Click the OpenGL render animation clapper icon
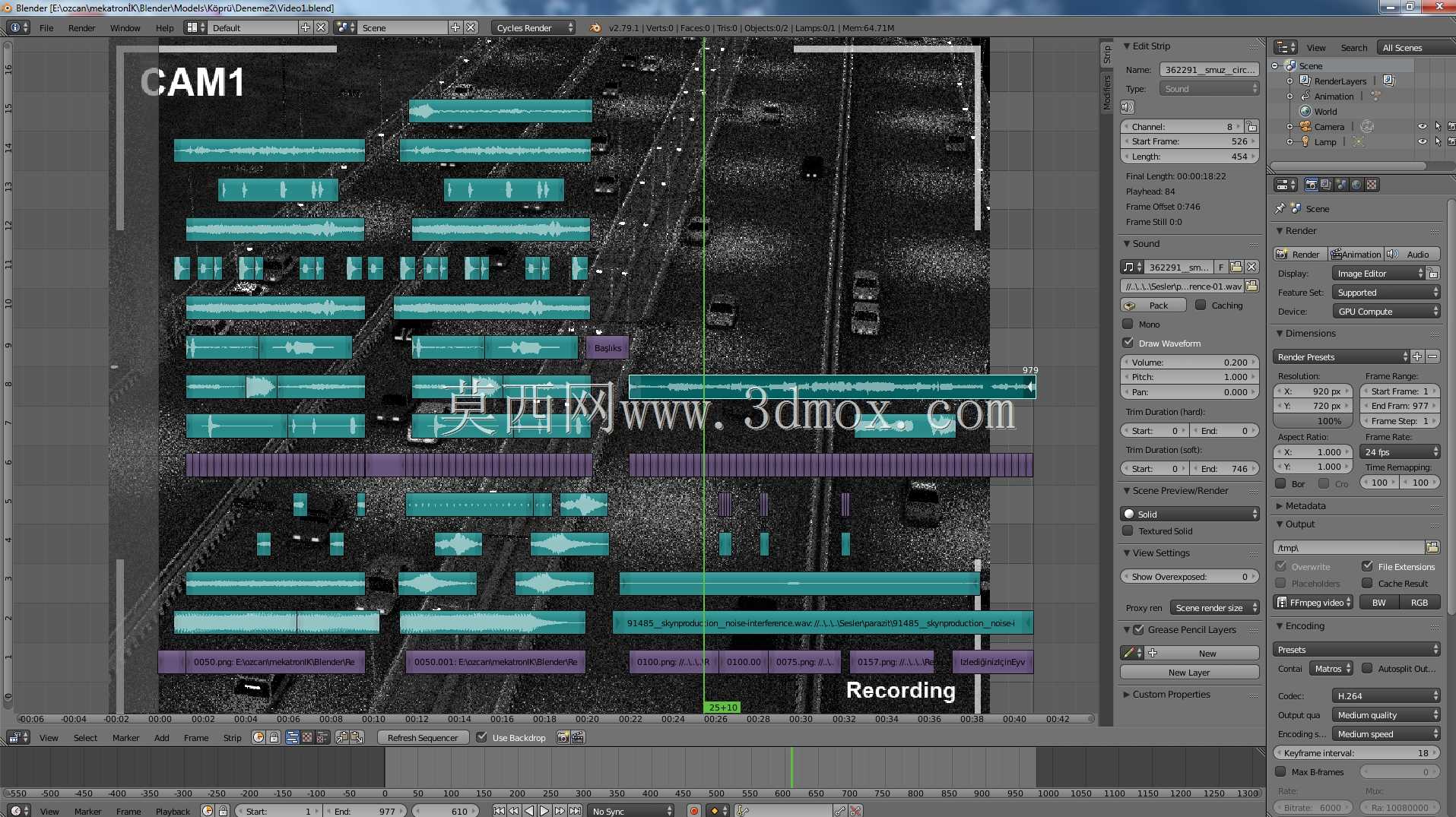1456x817 pixels. [578, 737]
